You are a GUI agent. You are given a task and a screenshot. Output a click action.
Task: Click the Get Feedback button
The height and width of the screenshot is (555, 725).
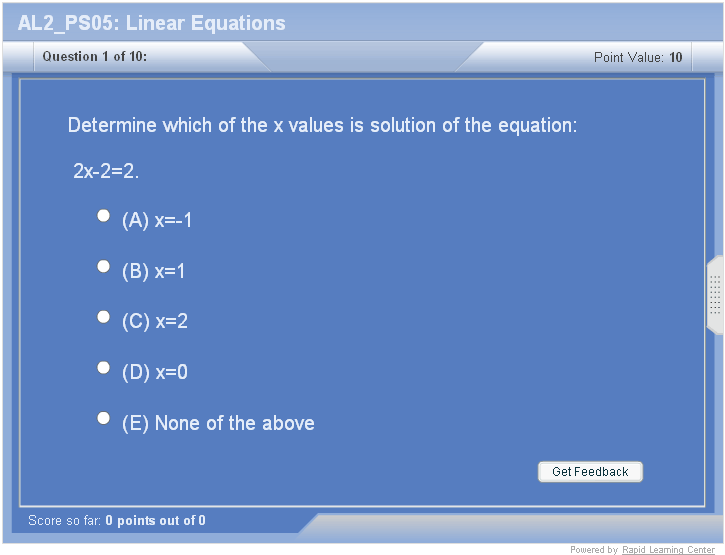tap(590, 472)
